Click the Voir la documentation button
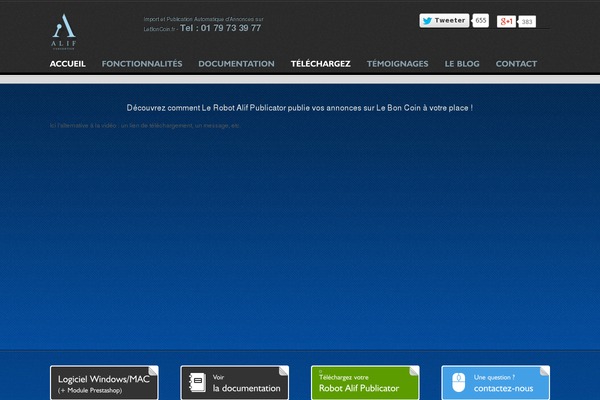 point(235,383)
